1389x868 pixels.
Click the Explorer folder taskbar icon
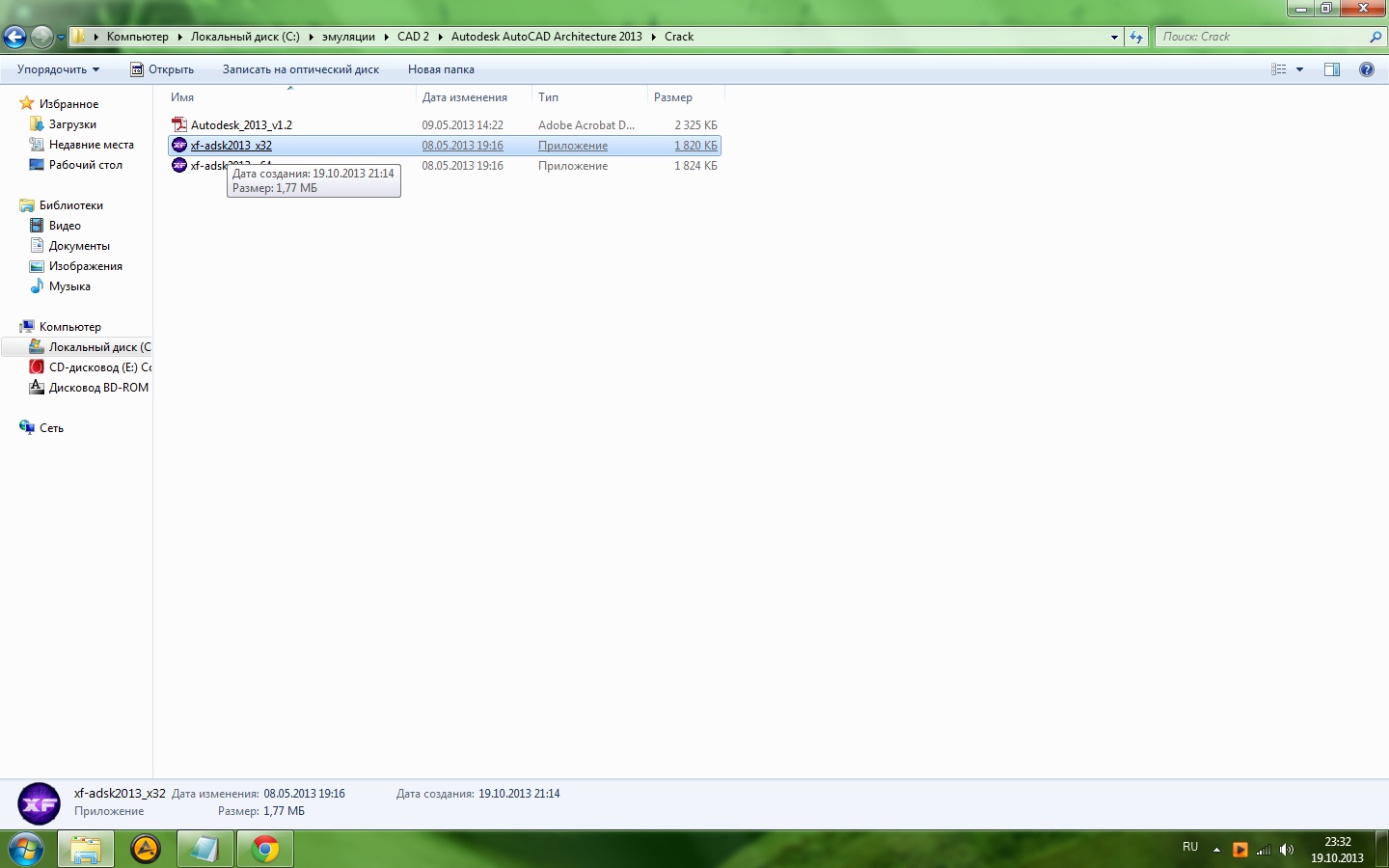86,850
